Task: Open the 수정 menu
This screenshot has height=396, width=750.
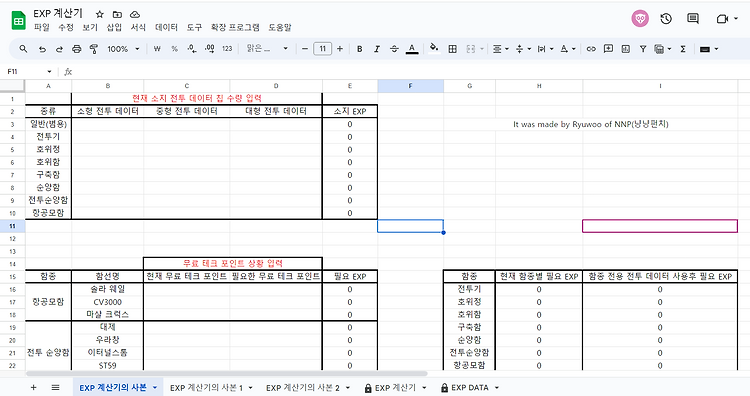Action: click(66, 27)
